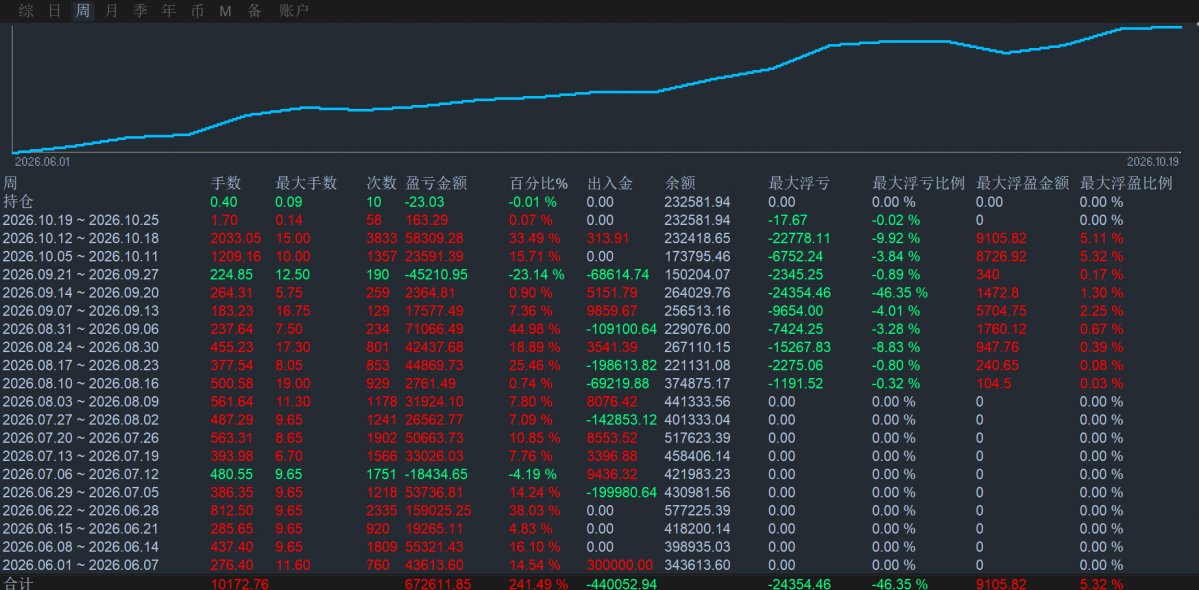1199x590 pixels.
Task: Select the 余额 column header
Action: pyautogui.click(x=680, y=183)
